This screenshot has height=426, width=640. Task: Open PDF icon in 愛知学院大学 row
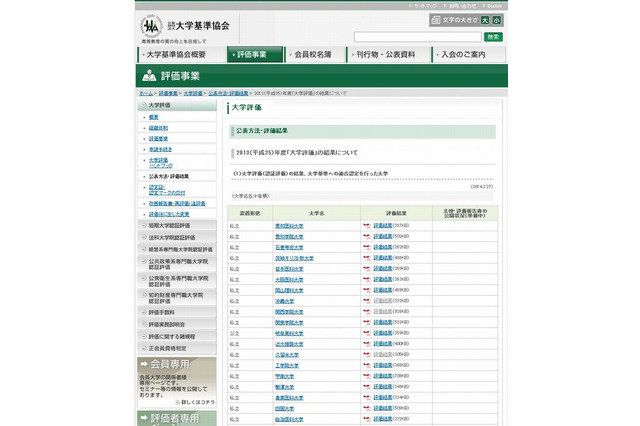pyautogui.click(x=367, y=236)
